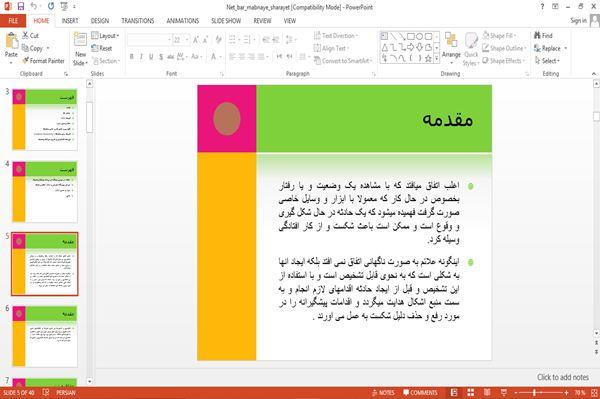Click Convert to SmartArt button
Screen dimensions: 600x399
coord(343,61)
